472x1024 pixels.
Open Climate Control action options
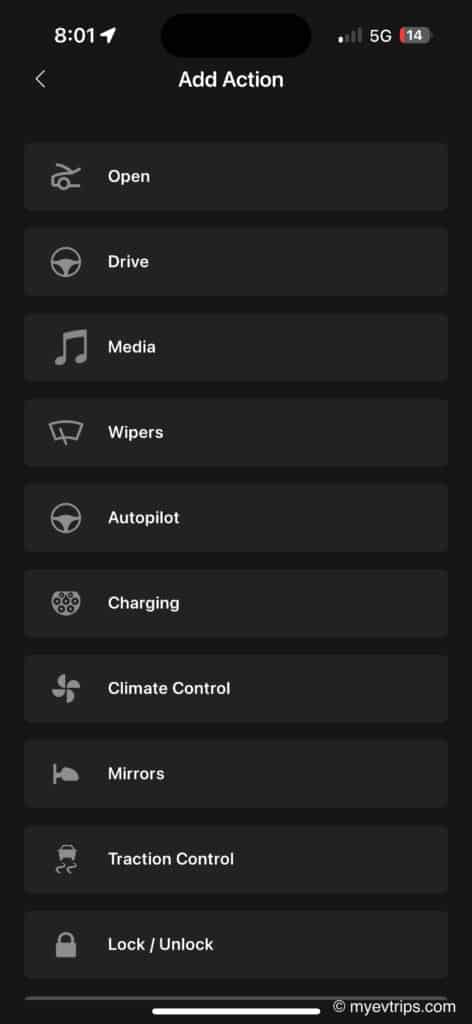tap(236, 688)
